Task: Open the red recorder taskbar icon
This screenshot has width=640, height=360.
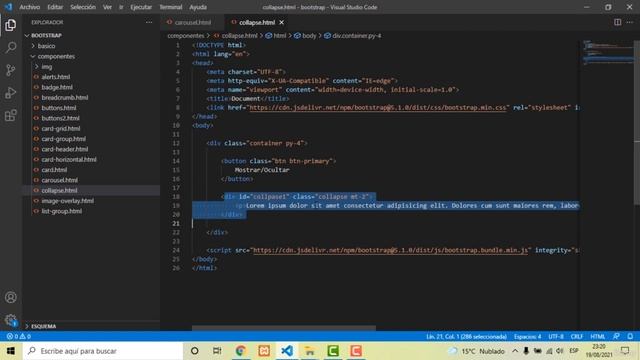Action: 356,351
